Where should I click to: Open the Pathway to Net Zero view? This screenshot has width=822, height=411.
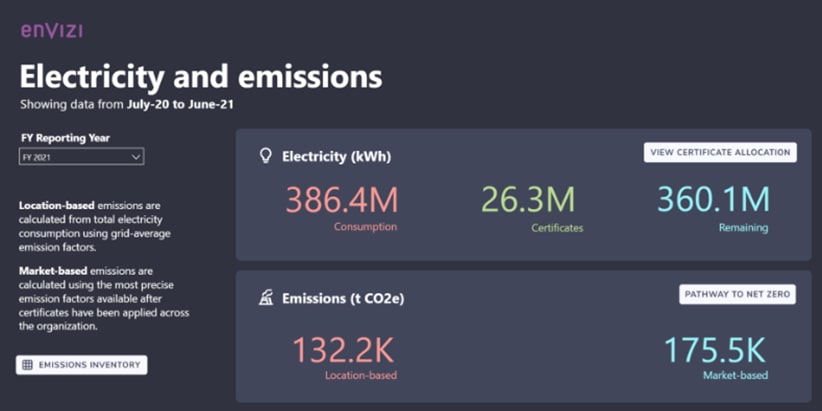tap(738, 295)
